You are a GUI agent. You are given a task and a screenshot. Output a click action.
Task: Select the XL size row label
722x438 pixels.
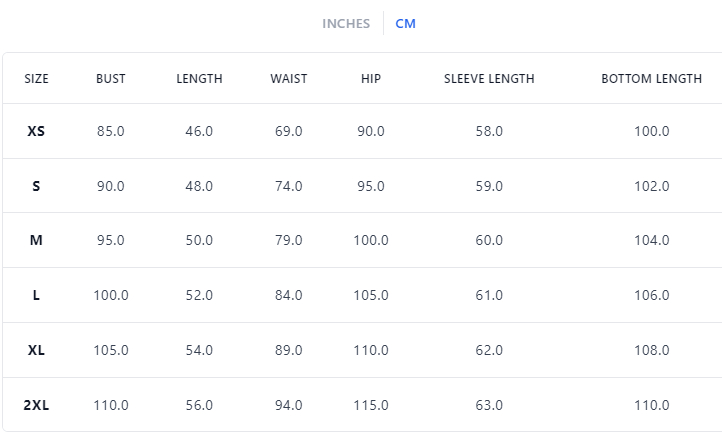[36, 351]
